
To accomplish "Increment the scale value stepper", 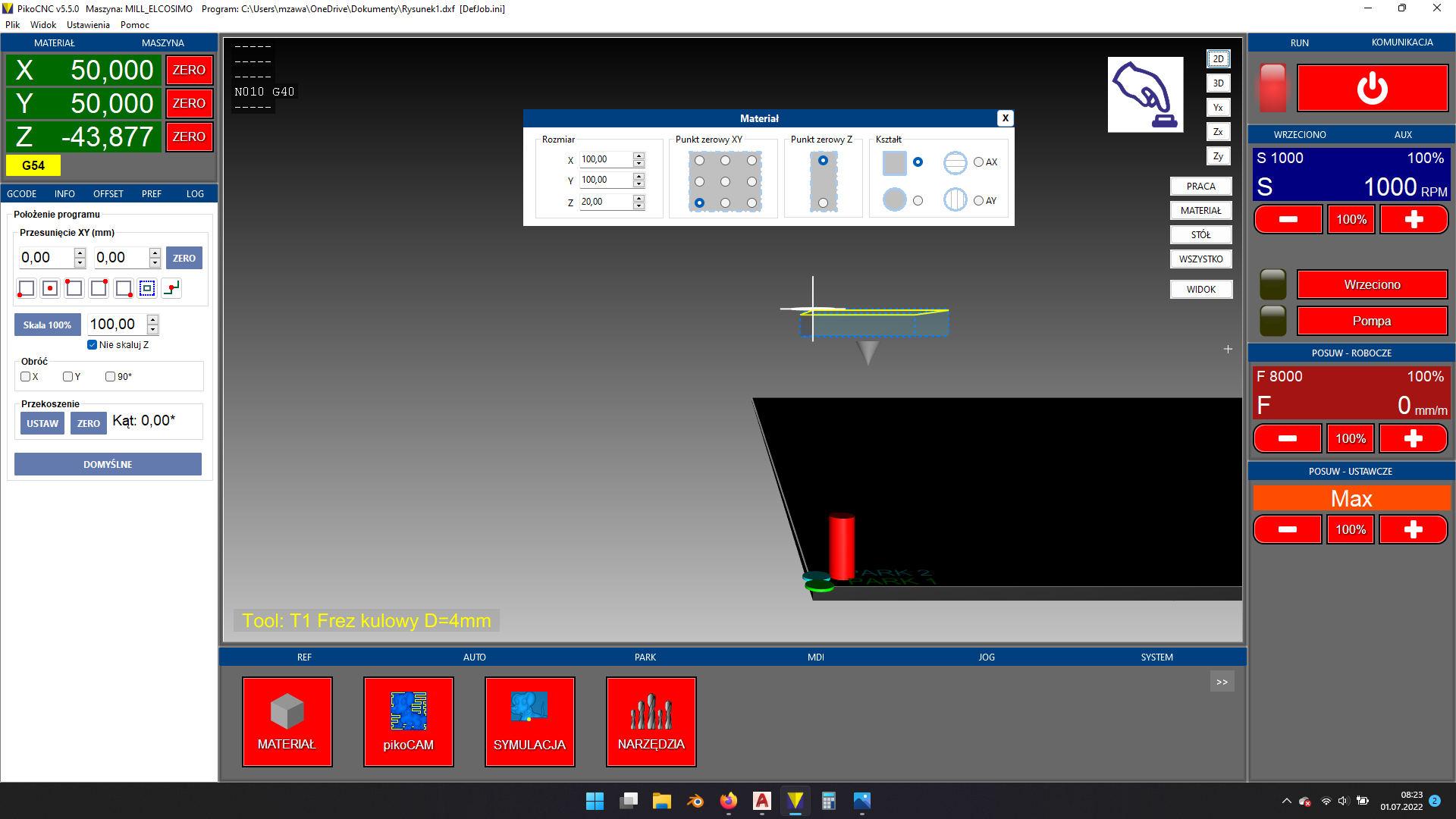I will 152,319.
